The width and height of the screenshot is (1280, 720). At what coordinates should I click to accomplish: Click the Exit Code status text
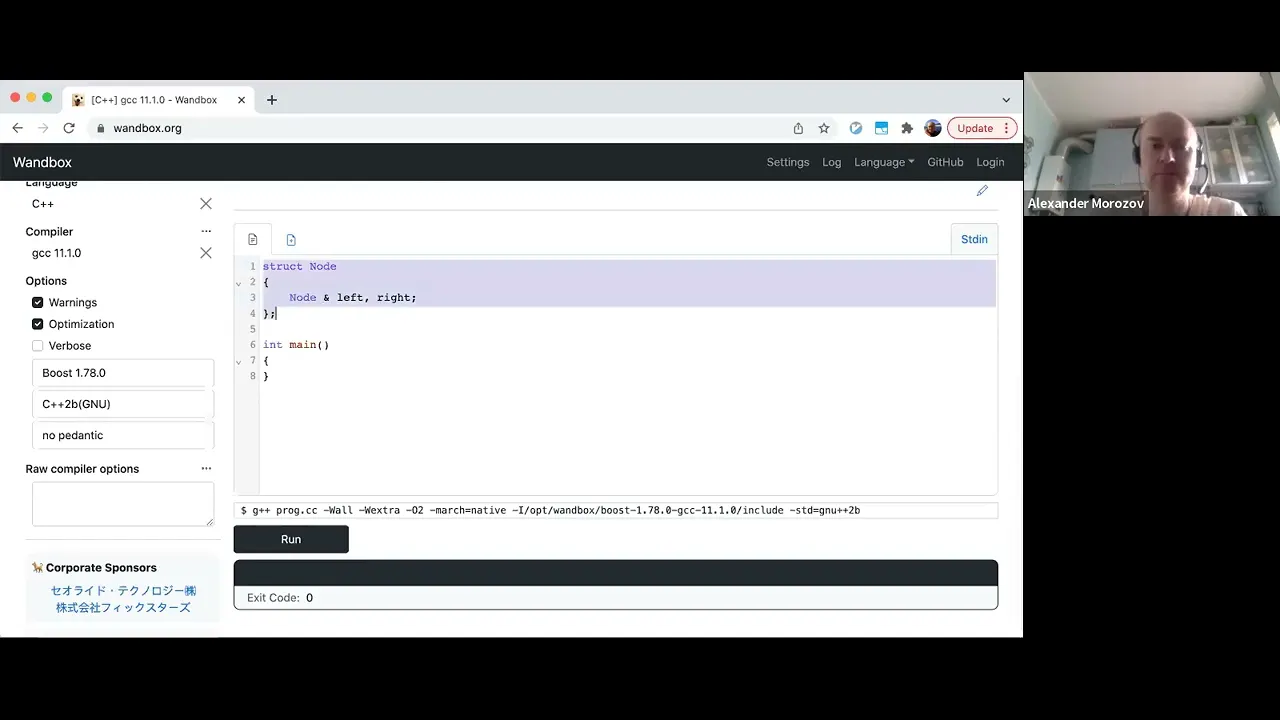coord(280,597)
